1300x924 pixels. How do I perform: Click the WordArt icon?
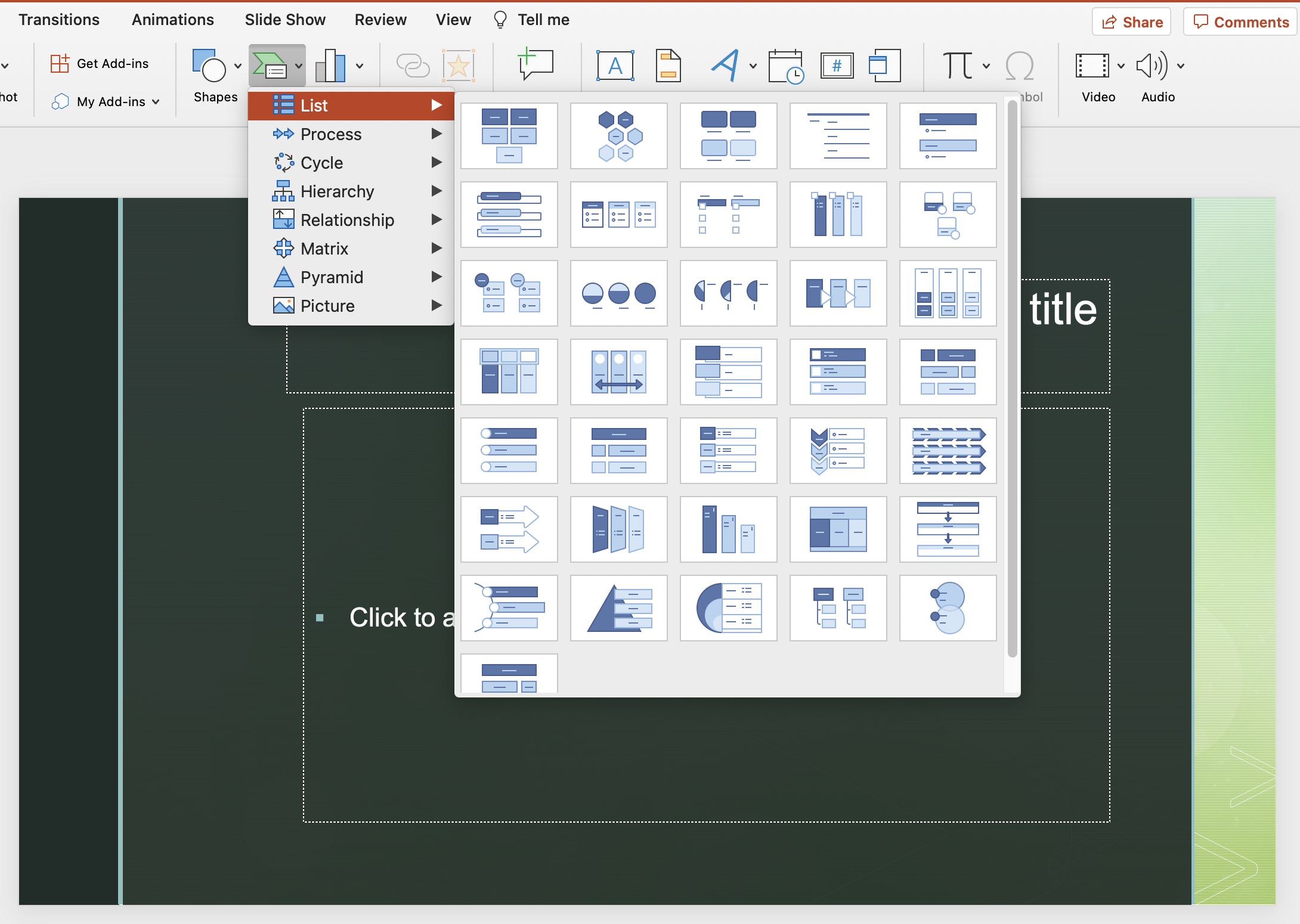point(726,66)
